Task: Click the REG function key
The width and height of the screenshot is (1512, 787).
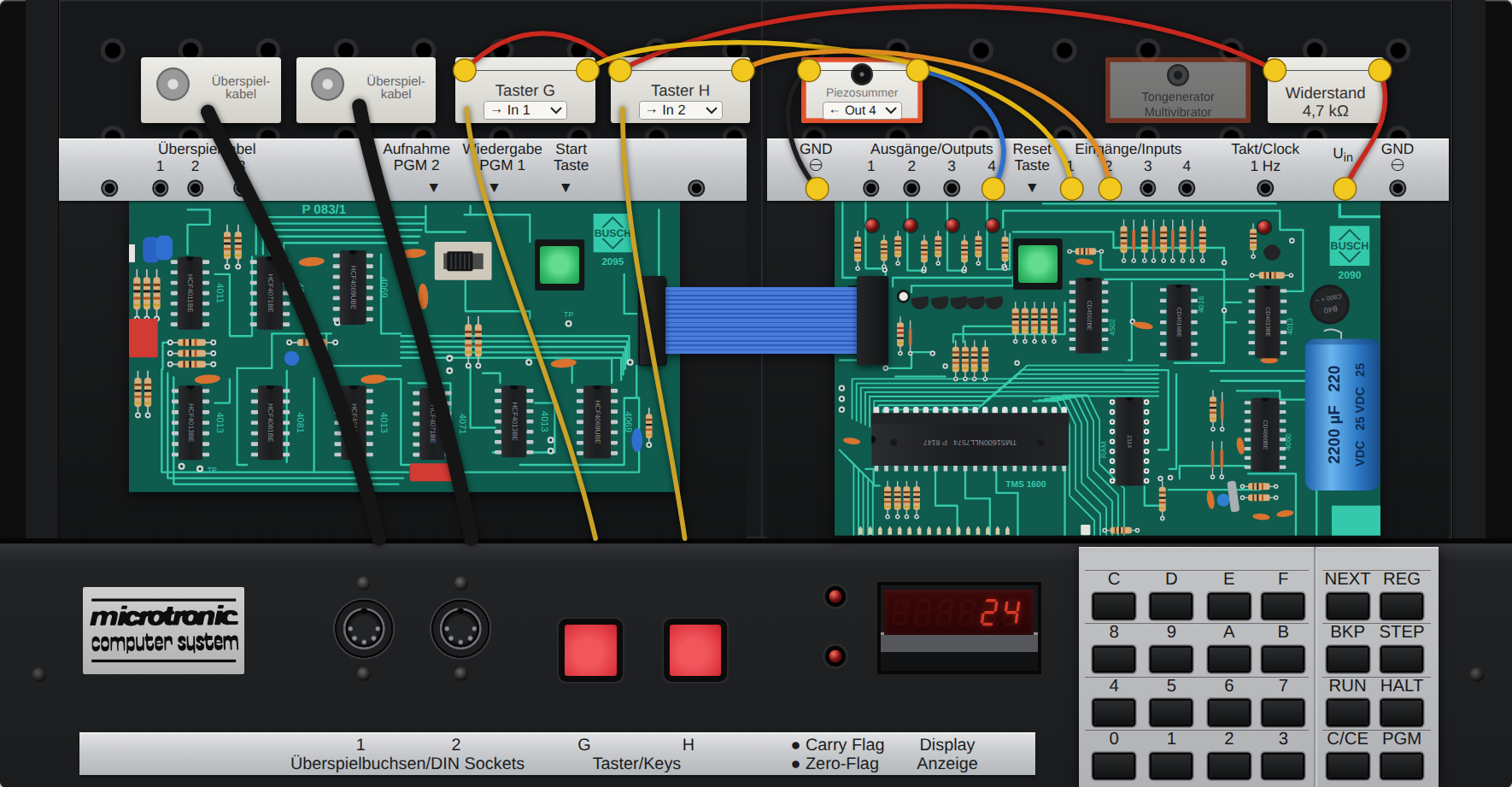Action: point(1402,607)
